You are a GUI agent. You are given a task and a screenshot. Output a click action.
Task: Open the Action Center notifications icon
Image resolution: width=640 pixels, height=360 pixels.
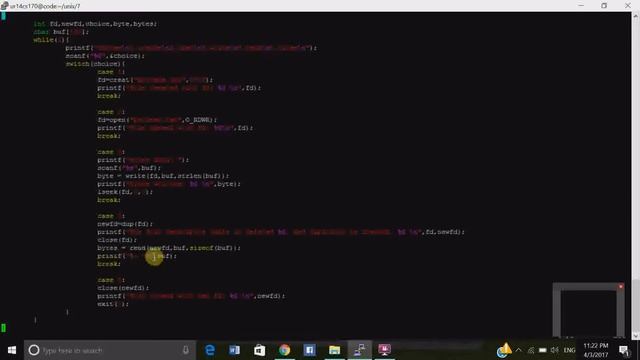coord(624,350)
